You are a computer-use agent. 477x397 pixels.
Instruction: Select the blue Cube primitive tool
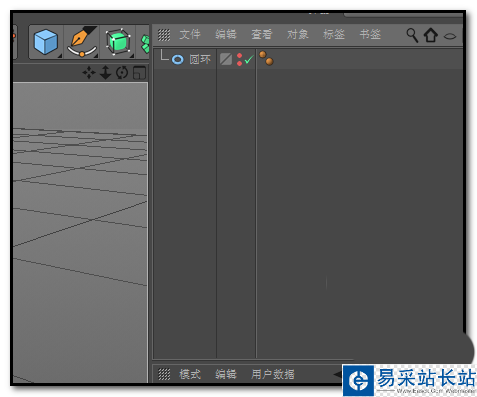[46, 42]
